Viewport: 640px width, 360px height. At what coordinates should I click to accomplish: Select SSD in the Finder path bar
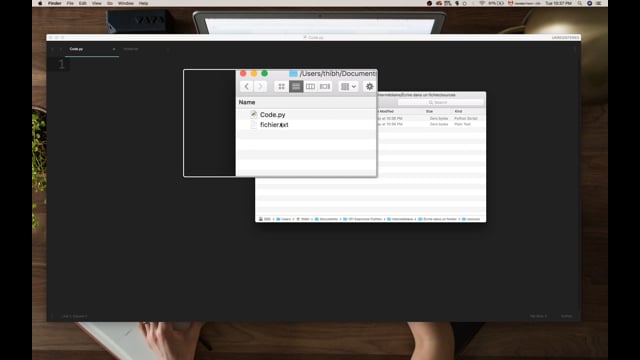(265, 219)
